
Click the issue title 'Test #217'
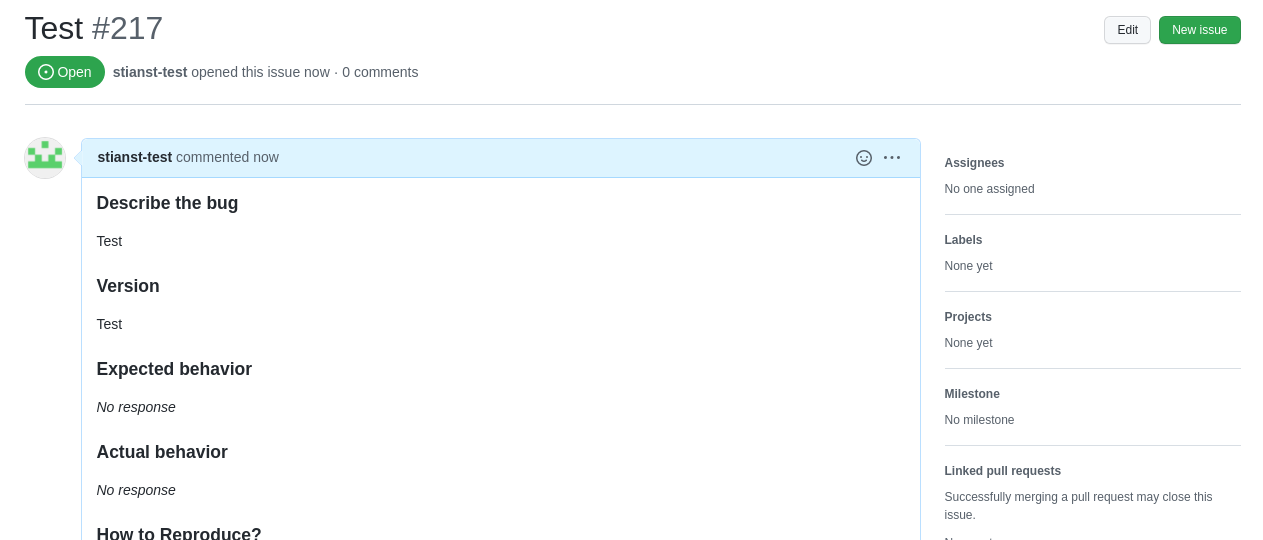pos(94,28)
